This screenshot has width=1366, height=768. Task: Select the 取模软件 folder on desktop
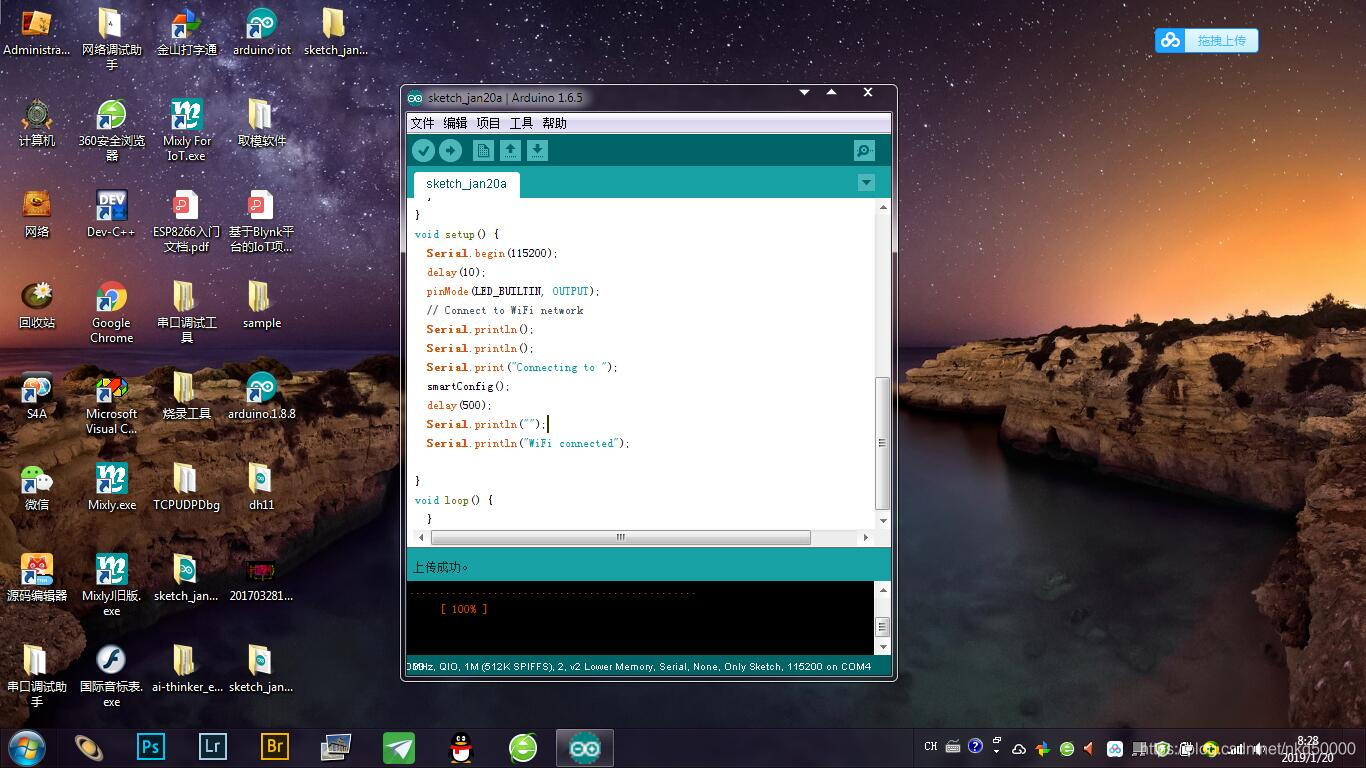click(261, 124)
